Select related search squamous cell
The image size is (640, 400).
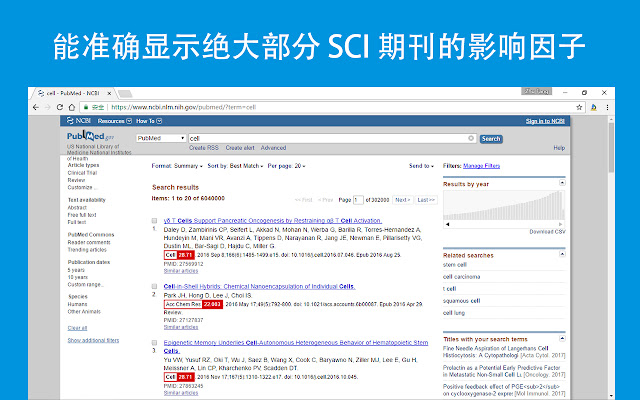click(462, 301)
